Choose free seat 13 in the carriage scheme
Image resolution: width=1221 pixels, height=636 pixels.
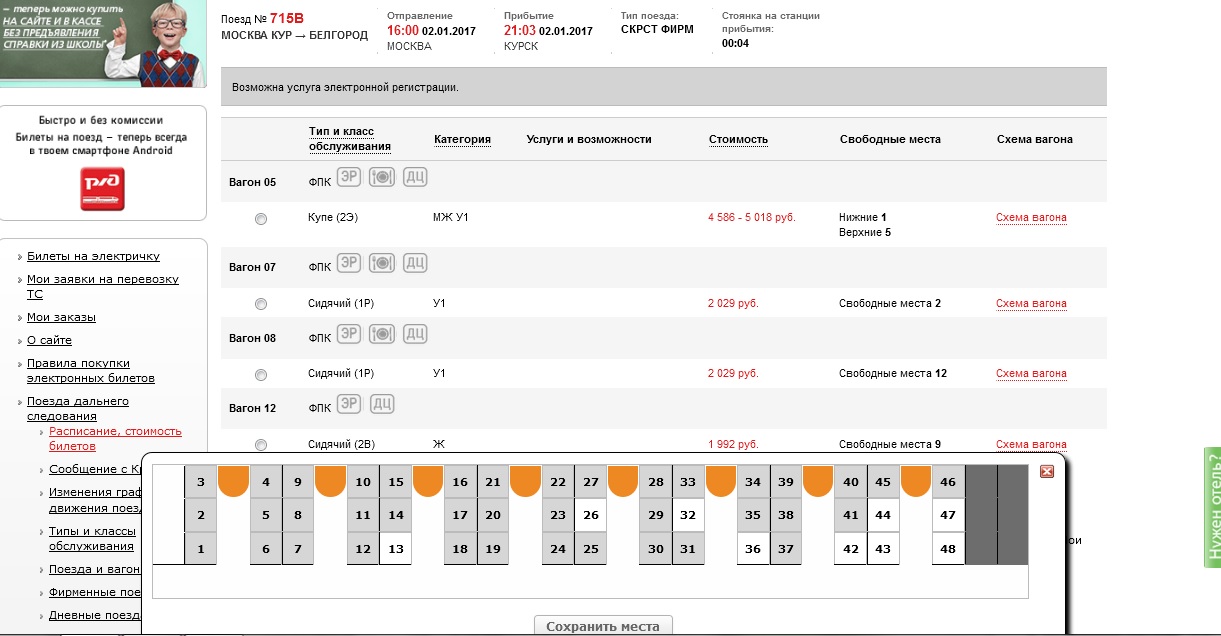coord(396,549)
